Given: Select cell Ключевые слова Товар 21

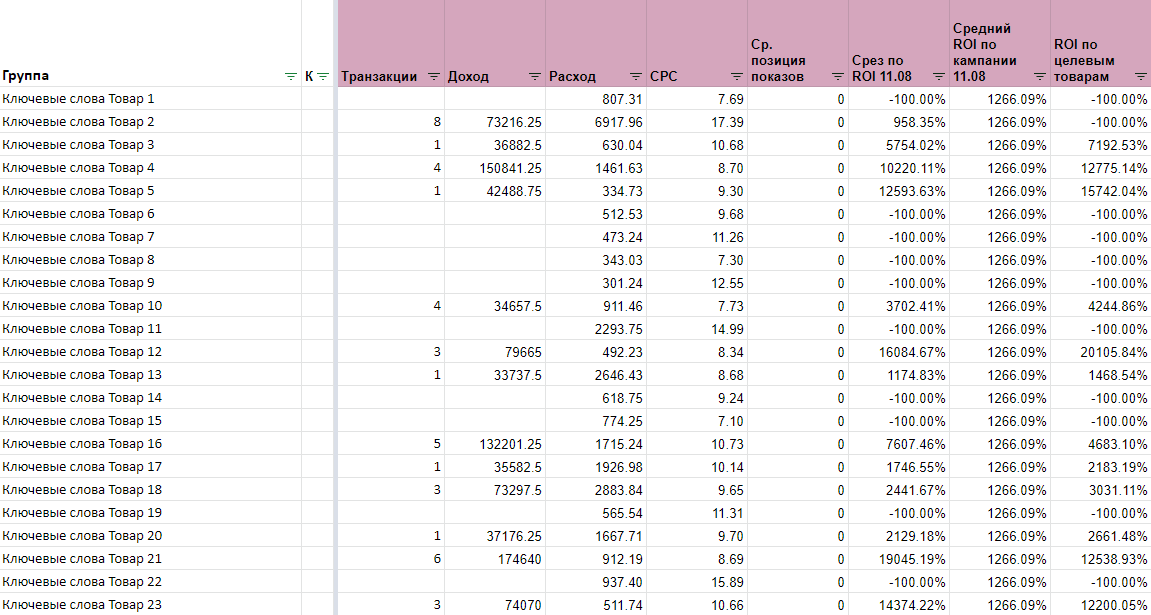Looking at the screenshot, I should [x=150, y=558].
